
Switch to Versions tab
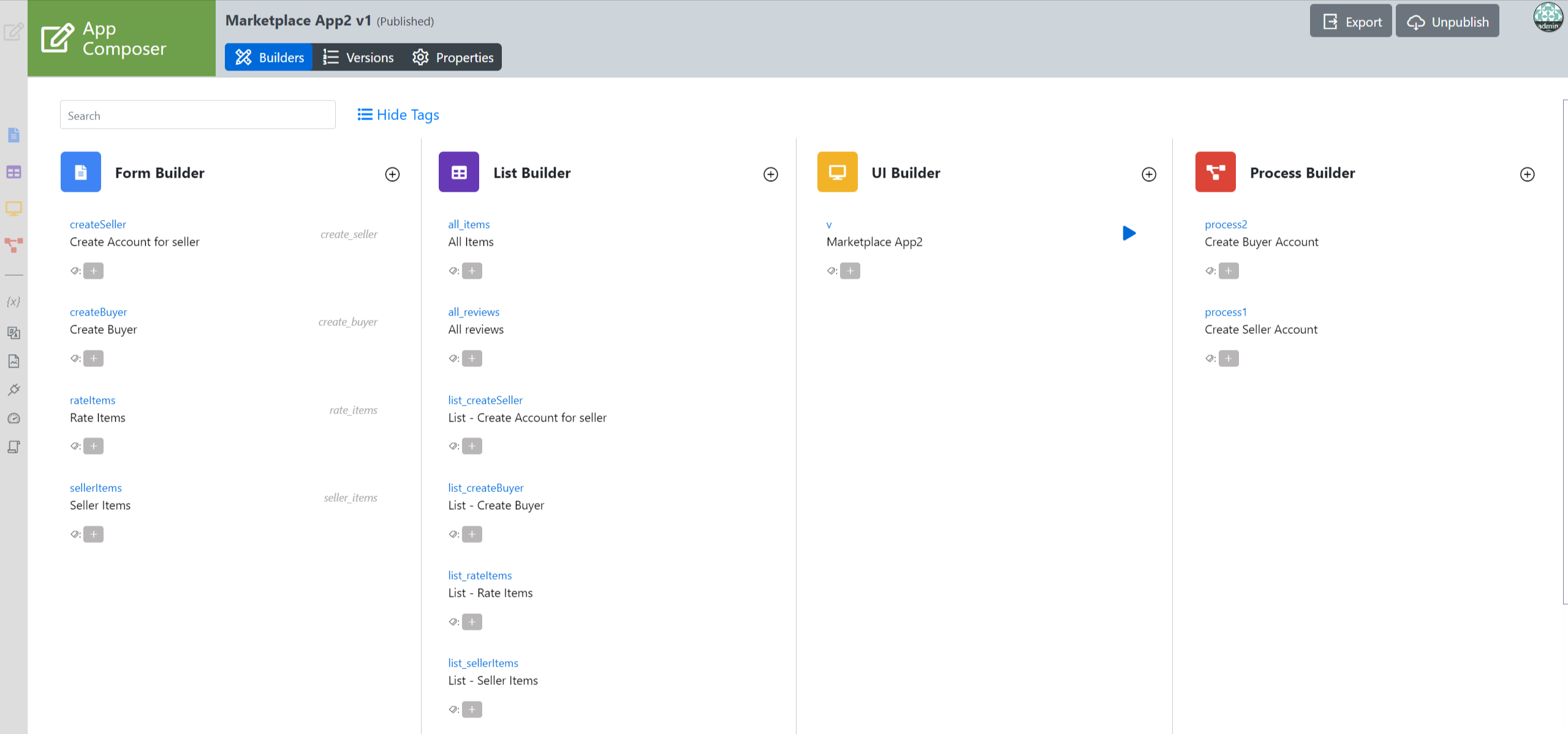click(x=358, y=58)
